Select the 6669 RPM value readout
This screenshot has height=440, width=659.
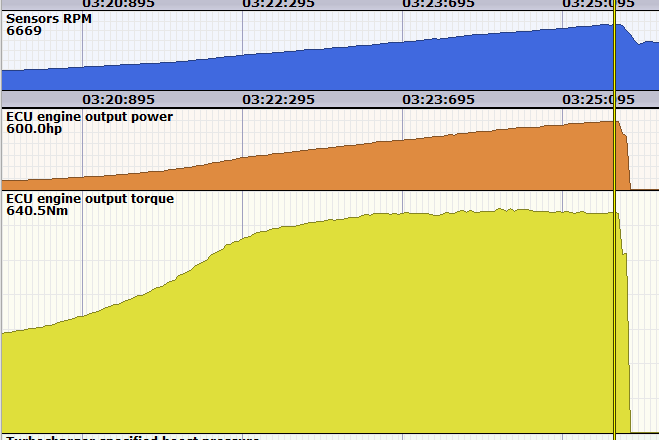[23, 31]
